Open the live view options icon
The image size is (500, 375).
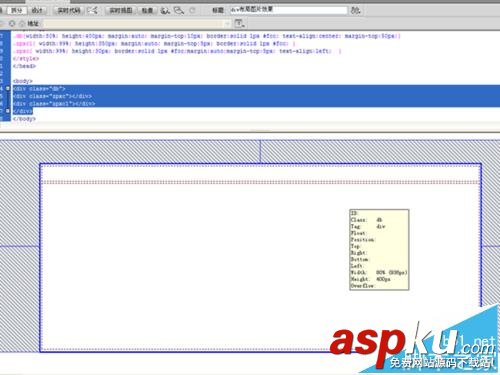pos(239,23)
